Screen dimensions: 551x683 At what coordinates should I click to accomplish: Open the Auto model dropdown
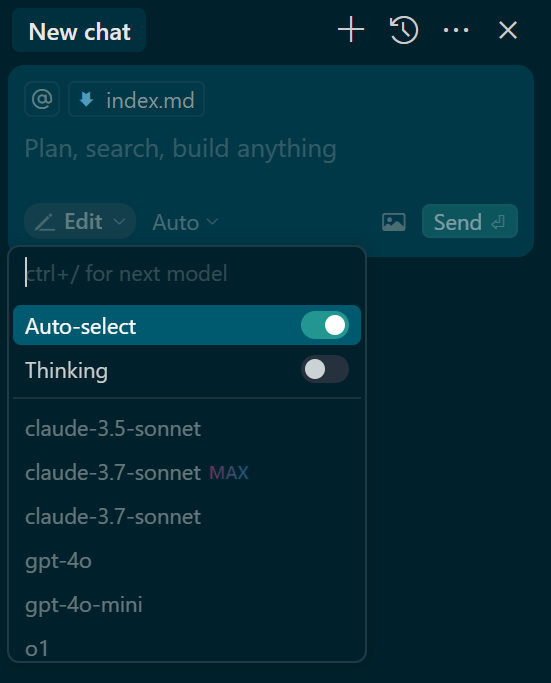(185, 222)
